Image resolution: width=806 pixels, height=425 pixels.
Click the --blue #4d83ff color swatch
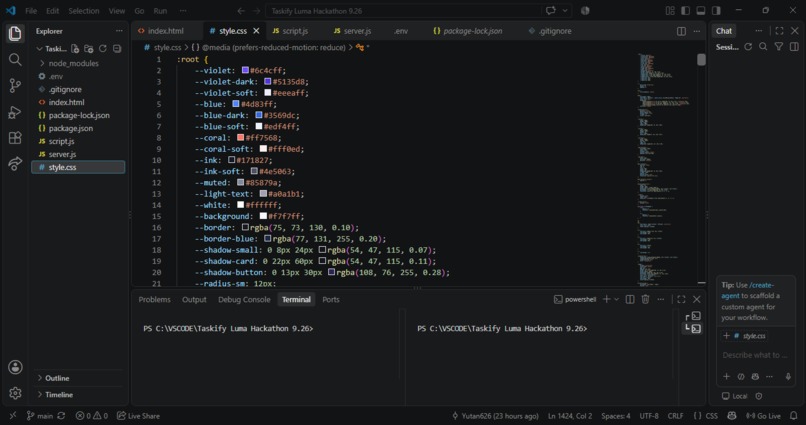tap(236, 104)
